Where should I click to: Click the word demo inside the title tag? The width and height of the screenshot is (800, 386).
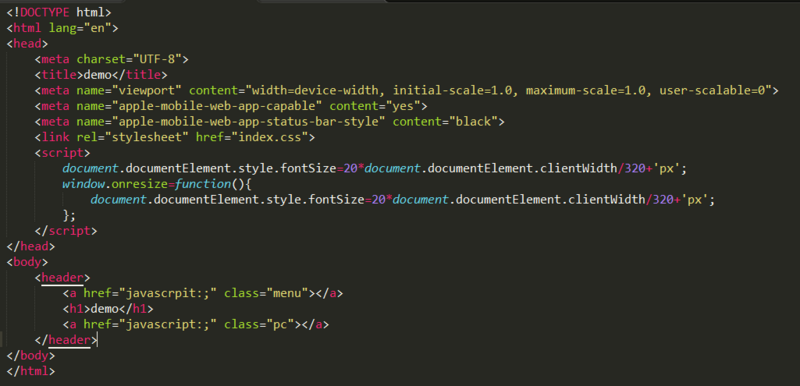coord(97,75)
